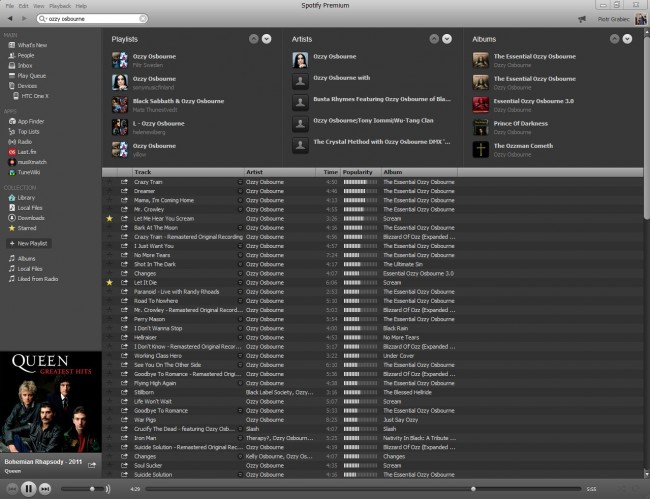Open the Devices section

[x=23, y=86]
